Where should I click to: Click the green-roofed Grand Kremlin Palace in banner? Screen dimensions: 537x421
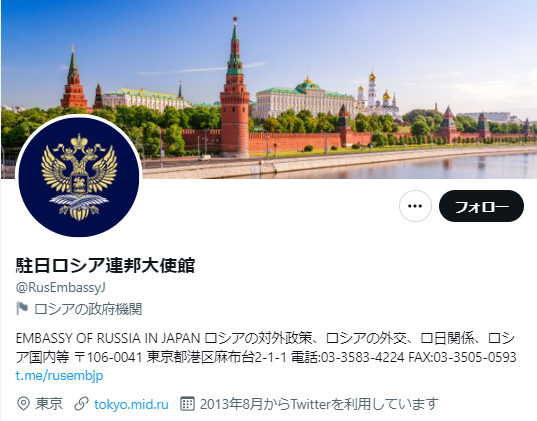tap(303, 98)
